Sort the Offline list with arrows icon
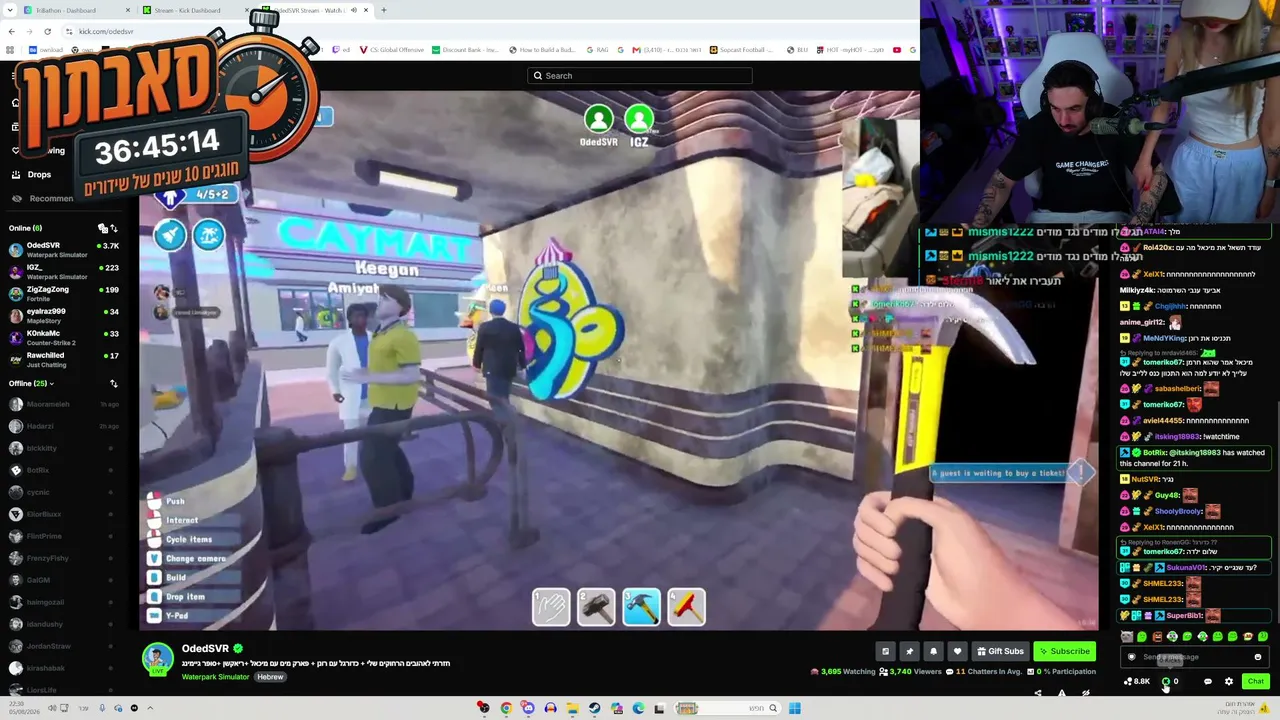The width and height of the screenshot is (1280, 720). click(x=114, y=383)
